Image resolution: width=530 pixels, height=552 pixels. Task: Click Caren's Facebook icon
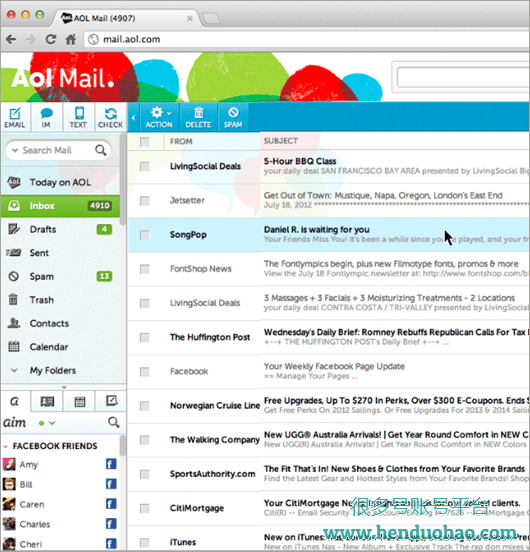click(111, 504)
